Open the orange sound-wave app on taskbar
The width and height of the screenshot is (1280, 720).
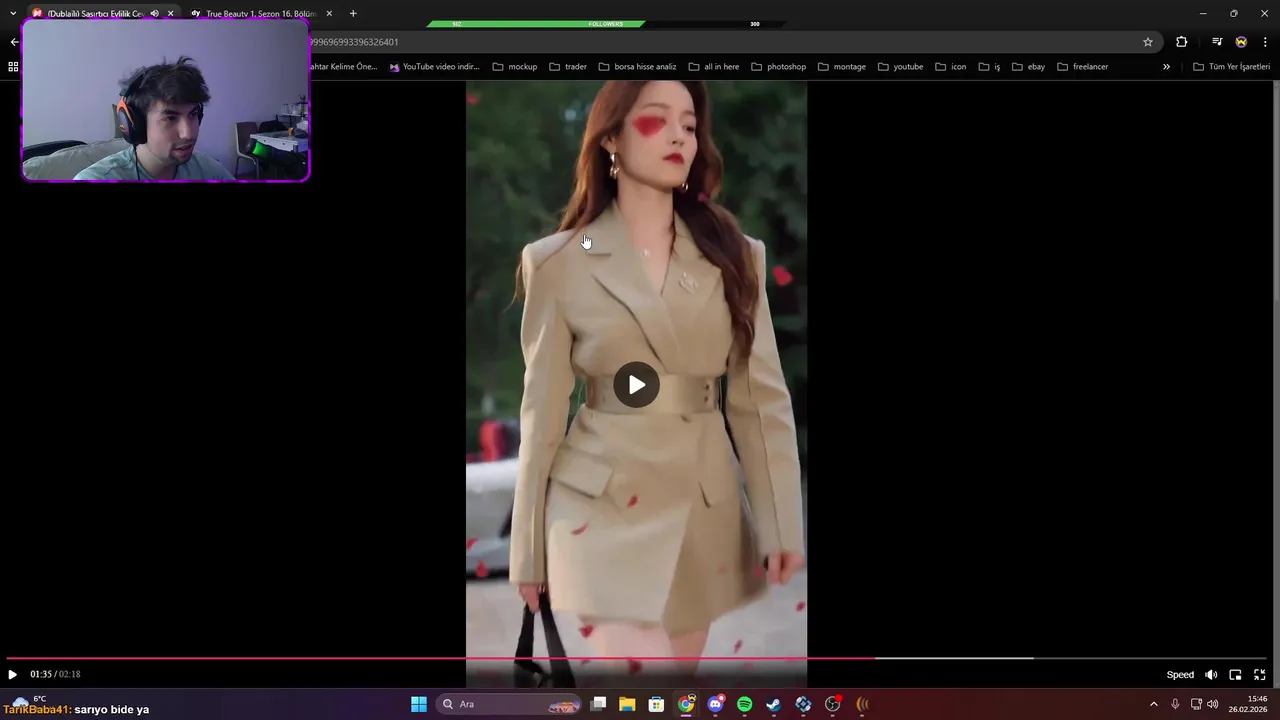click(x=862, y=704)
